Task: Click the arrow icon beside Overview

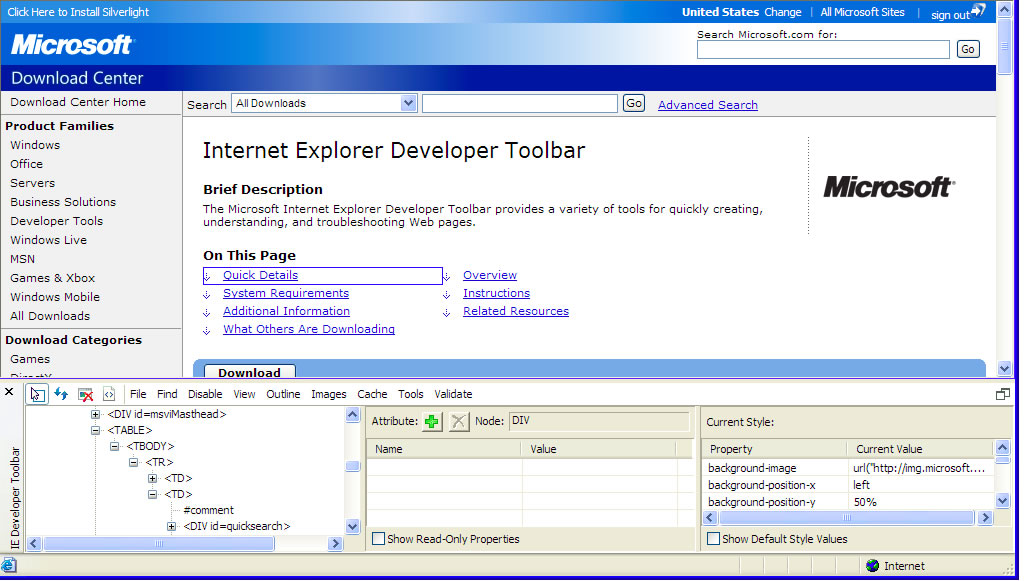Action: 447,277
